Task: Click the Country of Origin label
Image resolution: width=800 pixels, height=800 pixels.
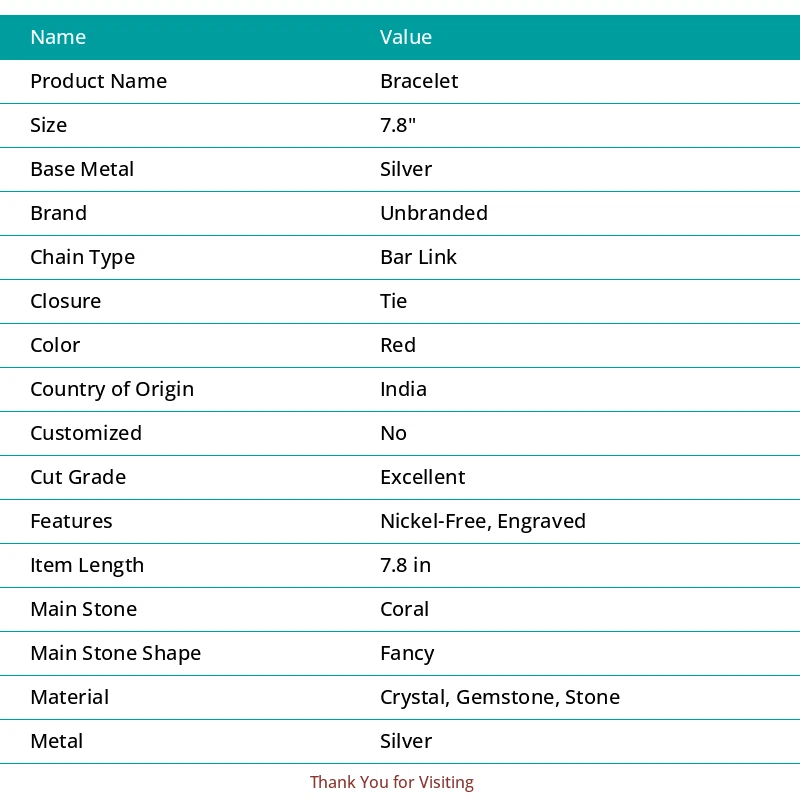Action: 112,389
